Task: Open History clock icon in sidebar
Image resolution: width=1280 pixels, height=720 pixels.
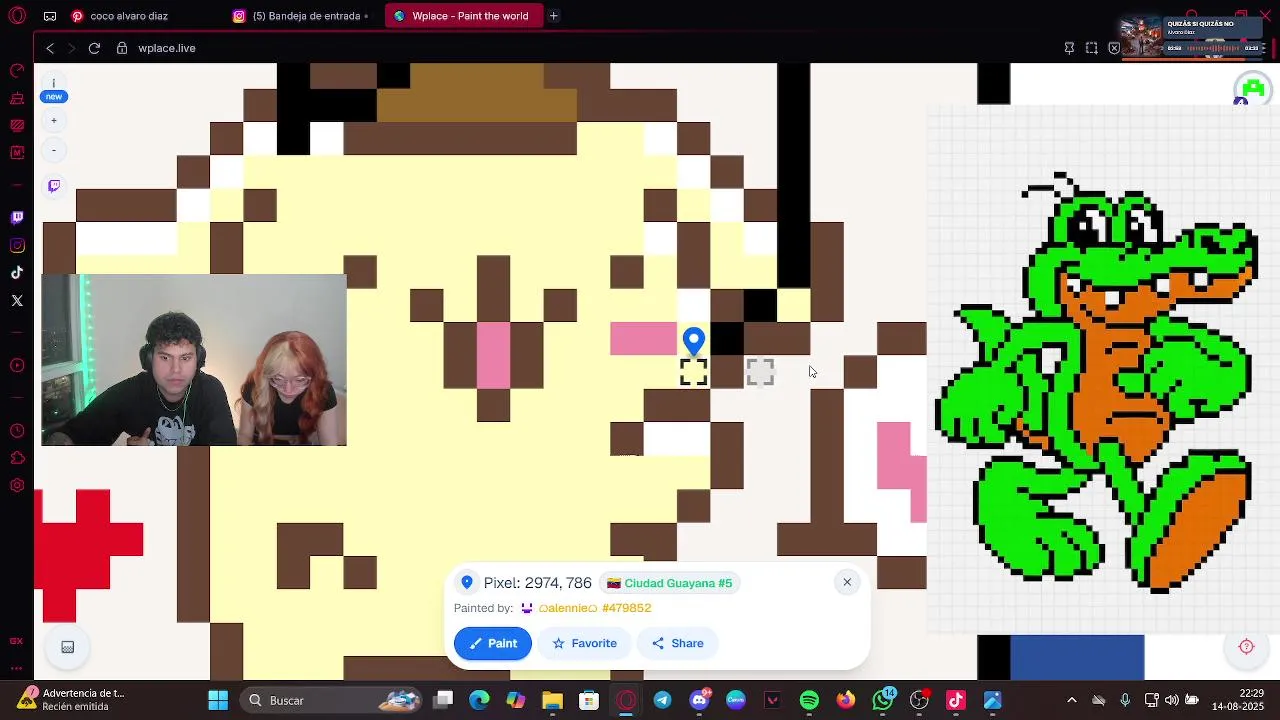Action: 17,431
